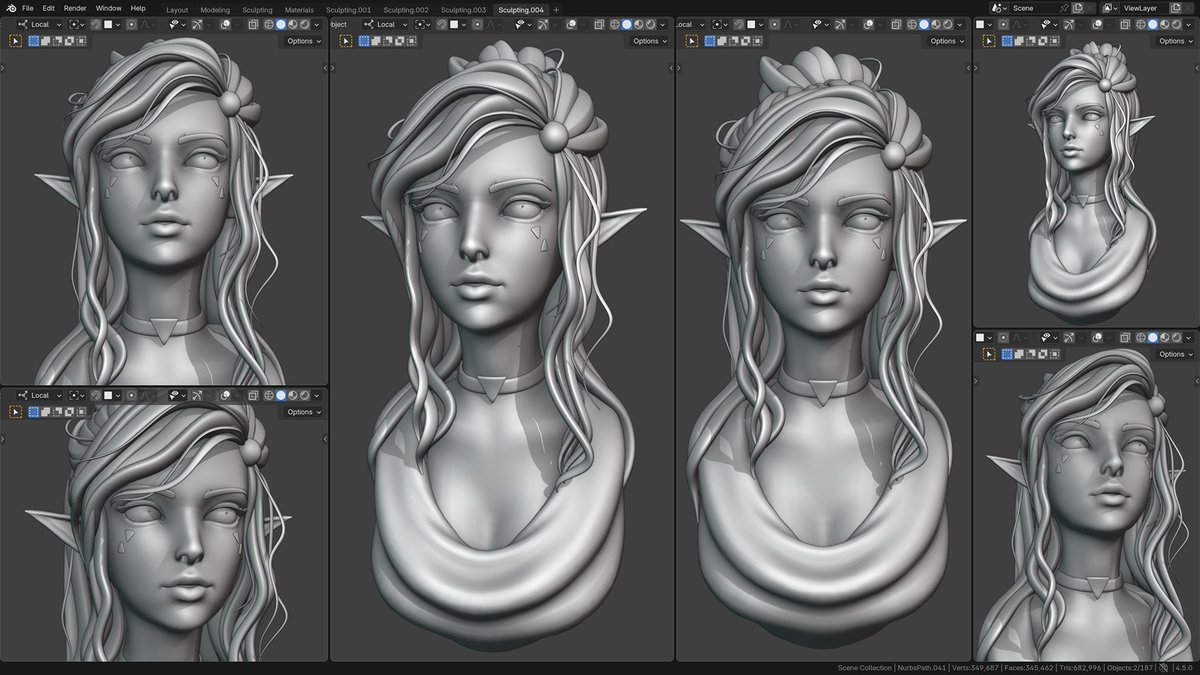The width and height of the screenshot is (1200, 675).
Task: Select the Select Box tool, large center viewport
Action: [x=346, y=41]
